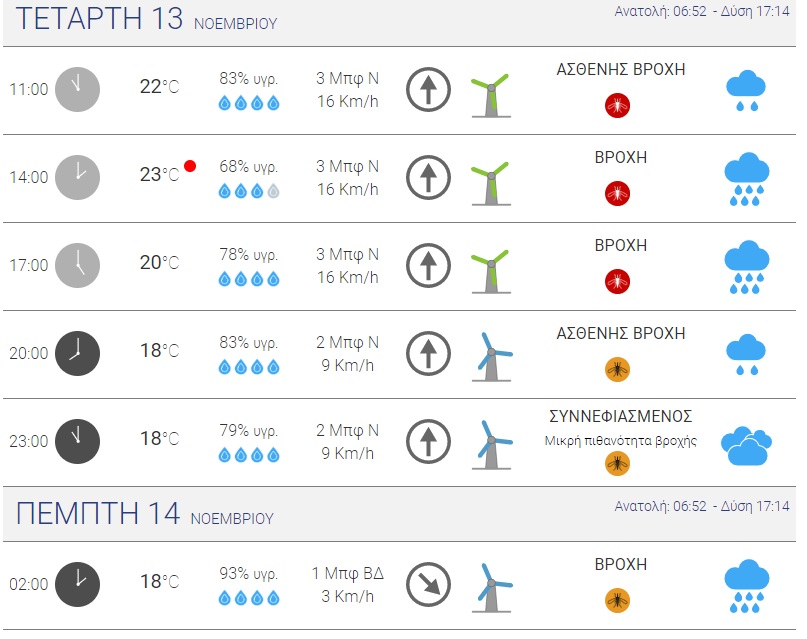This screenshot has width=807, height=639.
Task: Click the 93% υγρ. humidity reading
Action: click(249, 574)
